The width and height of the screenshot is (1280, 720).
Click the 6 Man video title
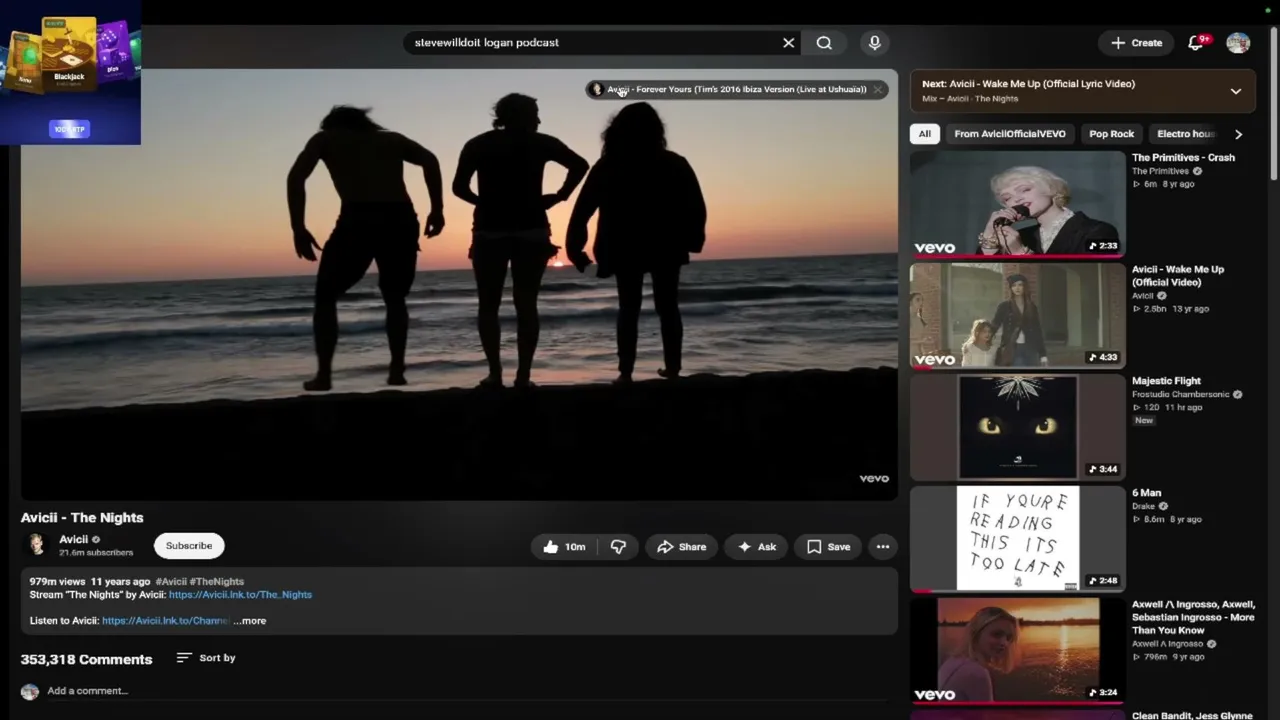tap(1146, 493)
